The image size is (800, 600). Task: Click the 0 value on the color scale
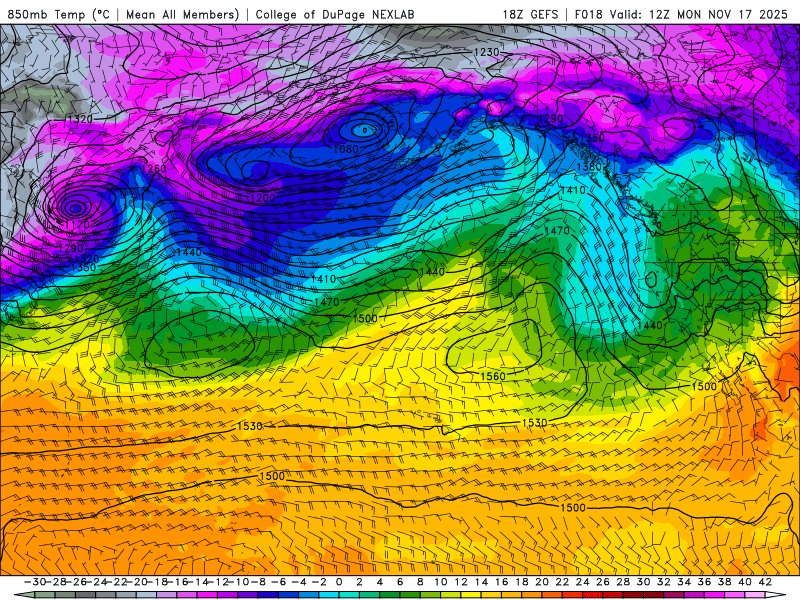click(339, 582)
